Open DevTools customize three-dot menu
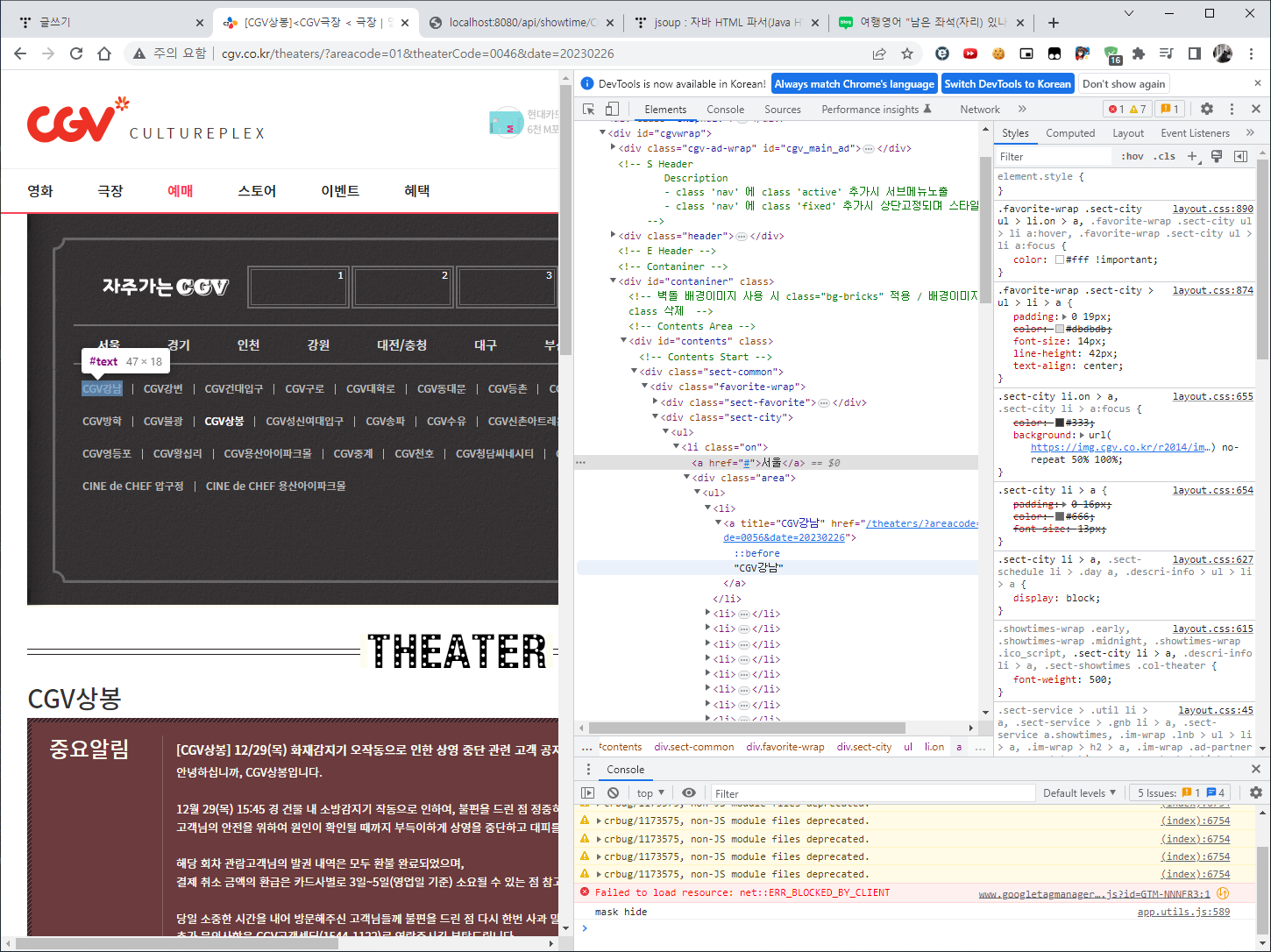This screenshot has width=1271, height=952. click(1232, 109)
